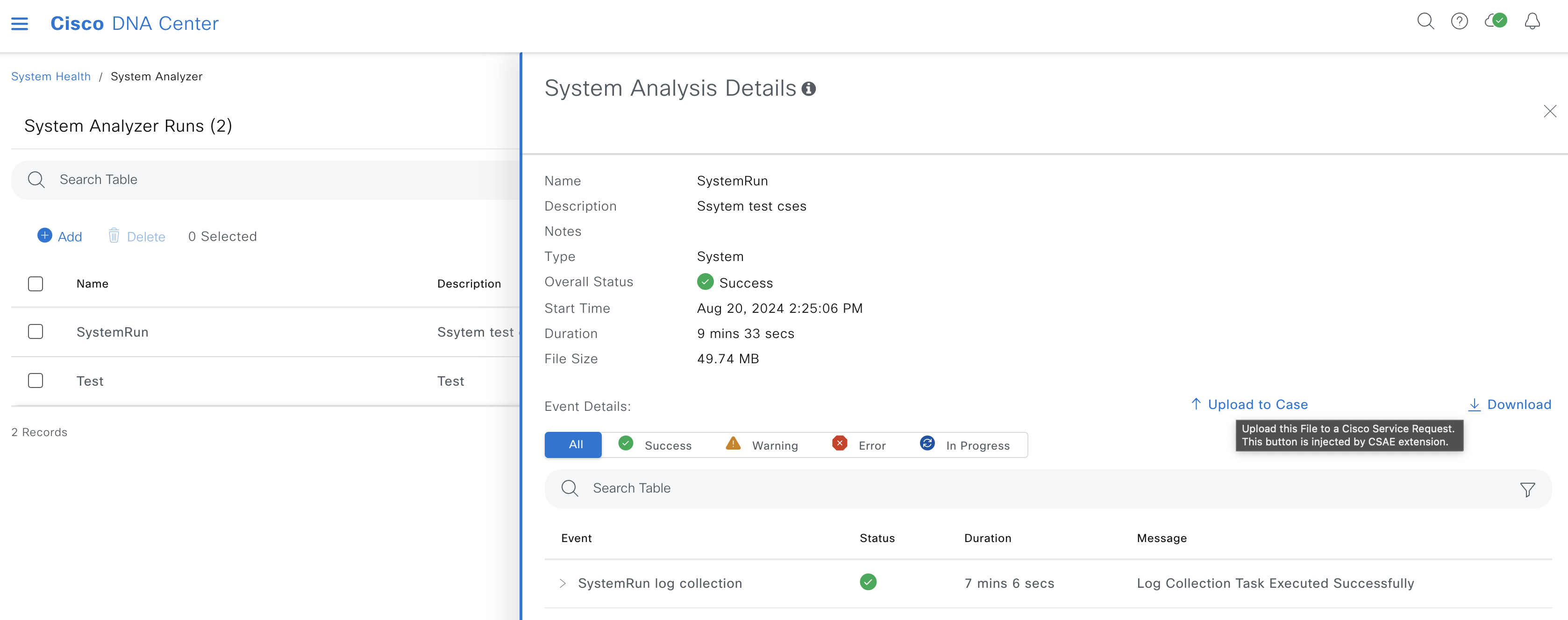Screen dimensions: 1568x620
Task: Filter events by Success
Action: (655, 445)
